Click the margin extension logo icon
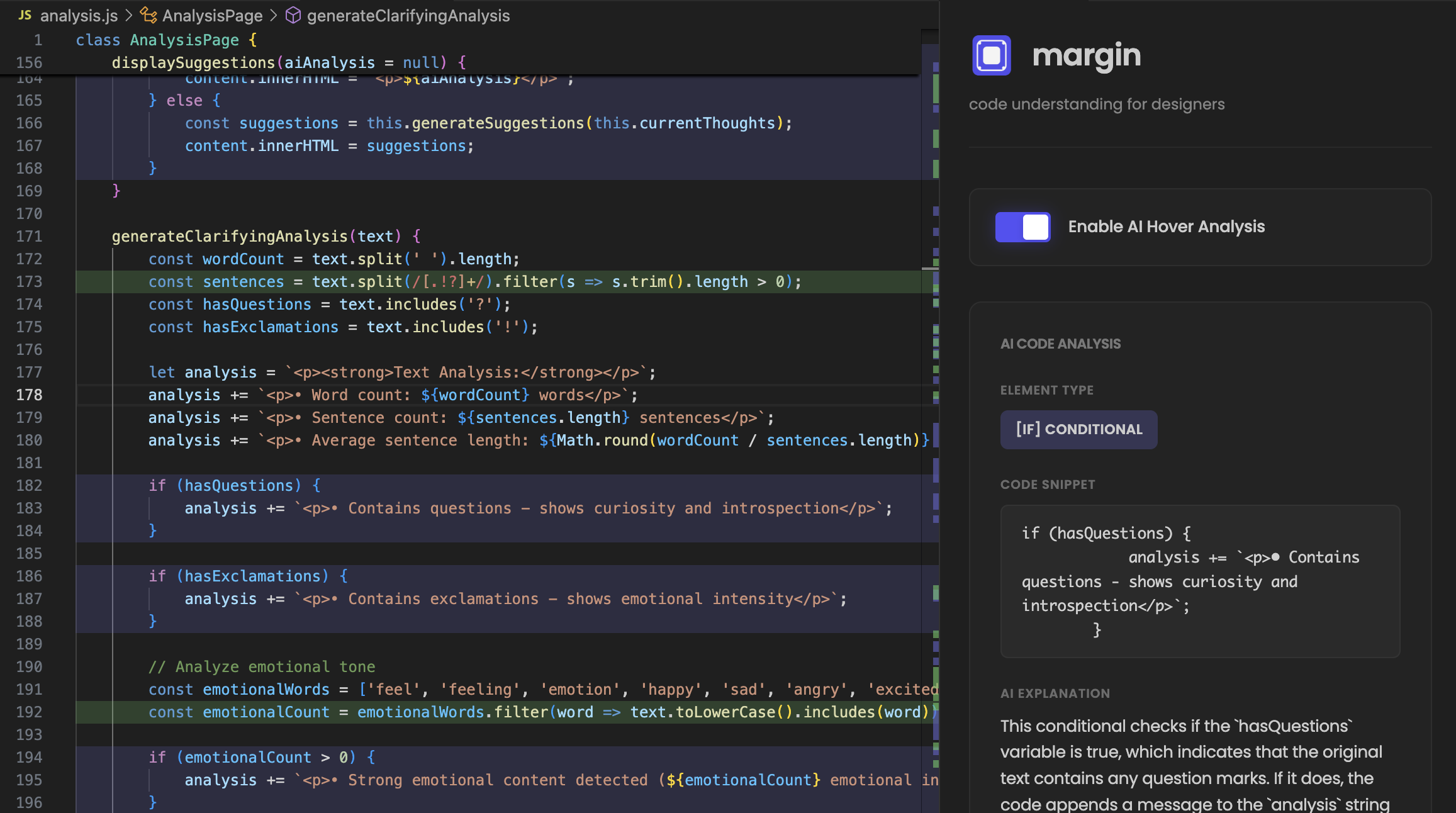Screen dimensions: 1456x813 pos(991,55)
